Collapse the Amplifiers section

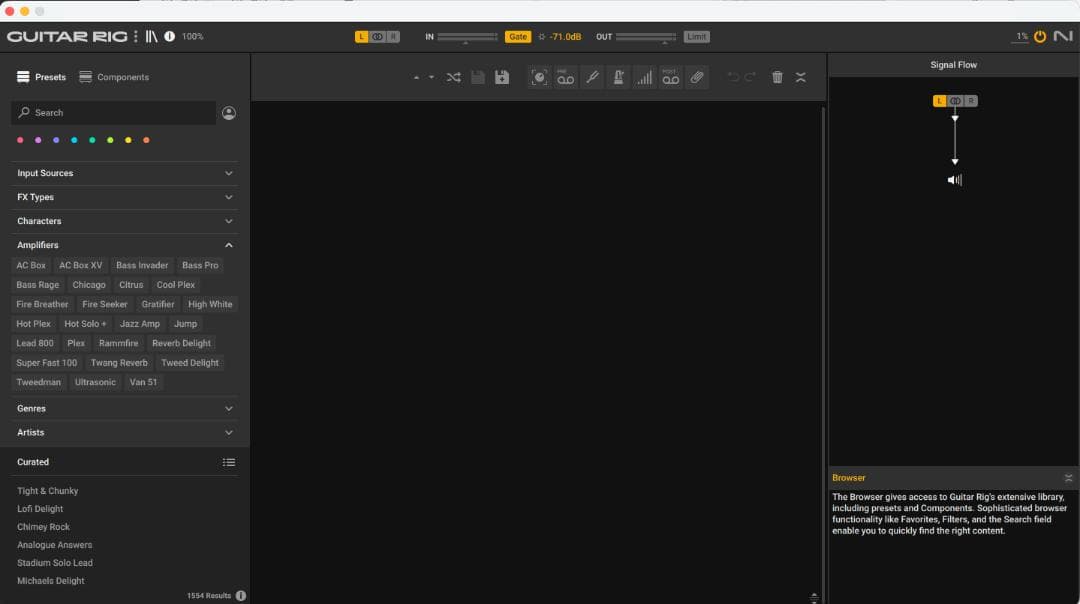(228, 245)
